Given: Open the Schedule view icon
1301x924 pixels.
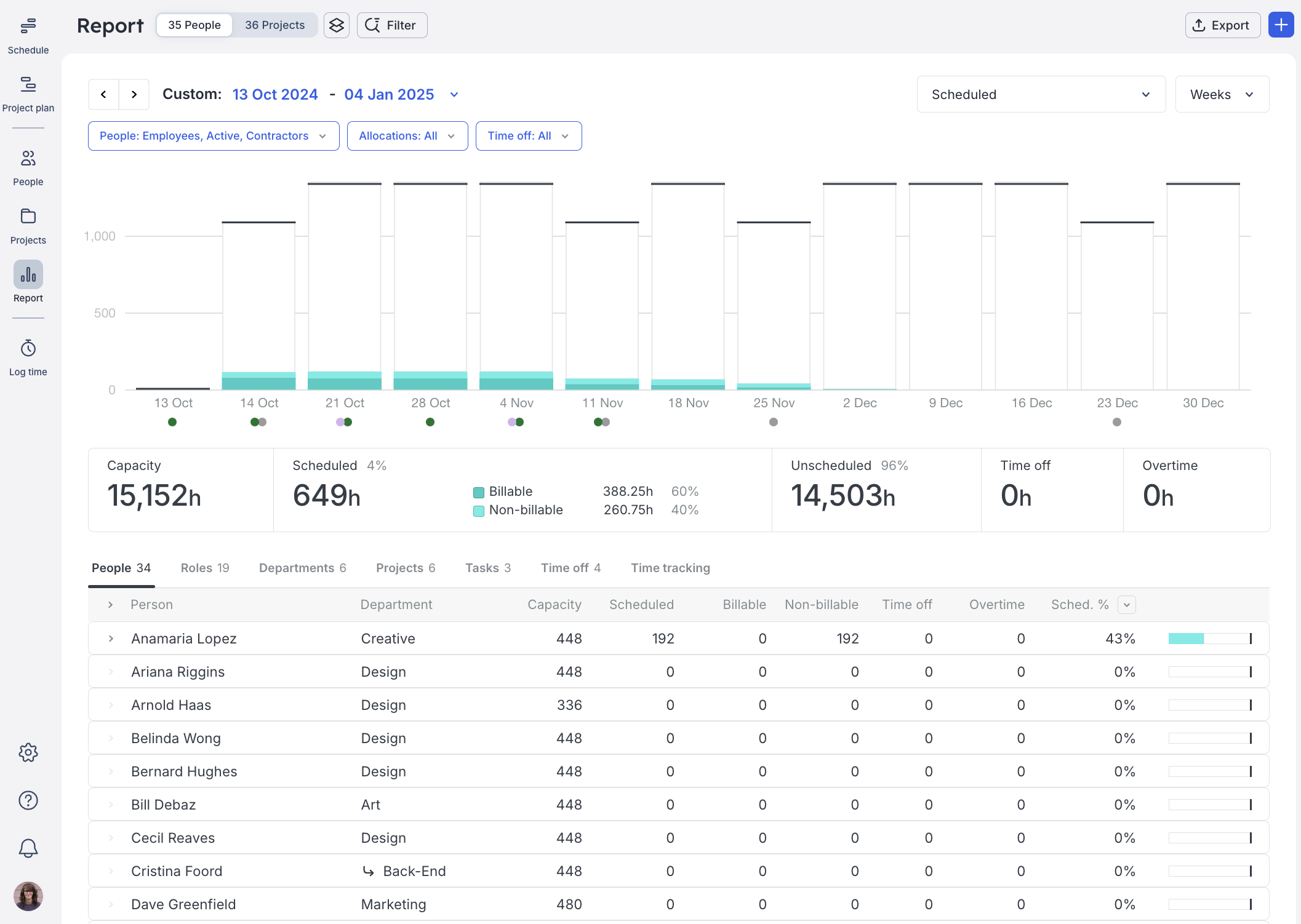Looking at the screenshot, I should tap(28, 26).
